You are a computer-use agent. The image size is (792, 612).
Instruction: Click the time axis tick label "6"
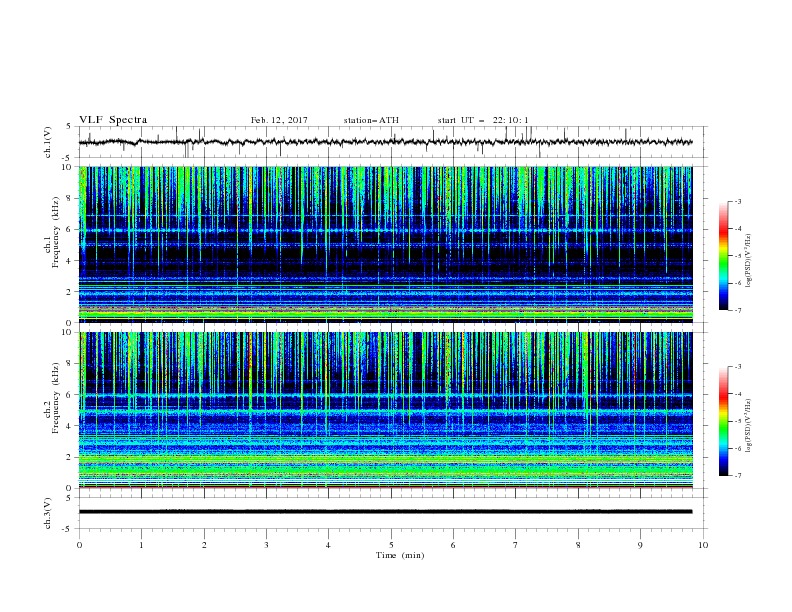453,545
